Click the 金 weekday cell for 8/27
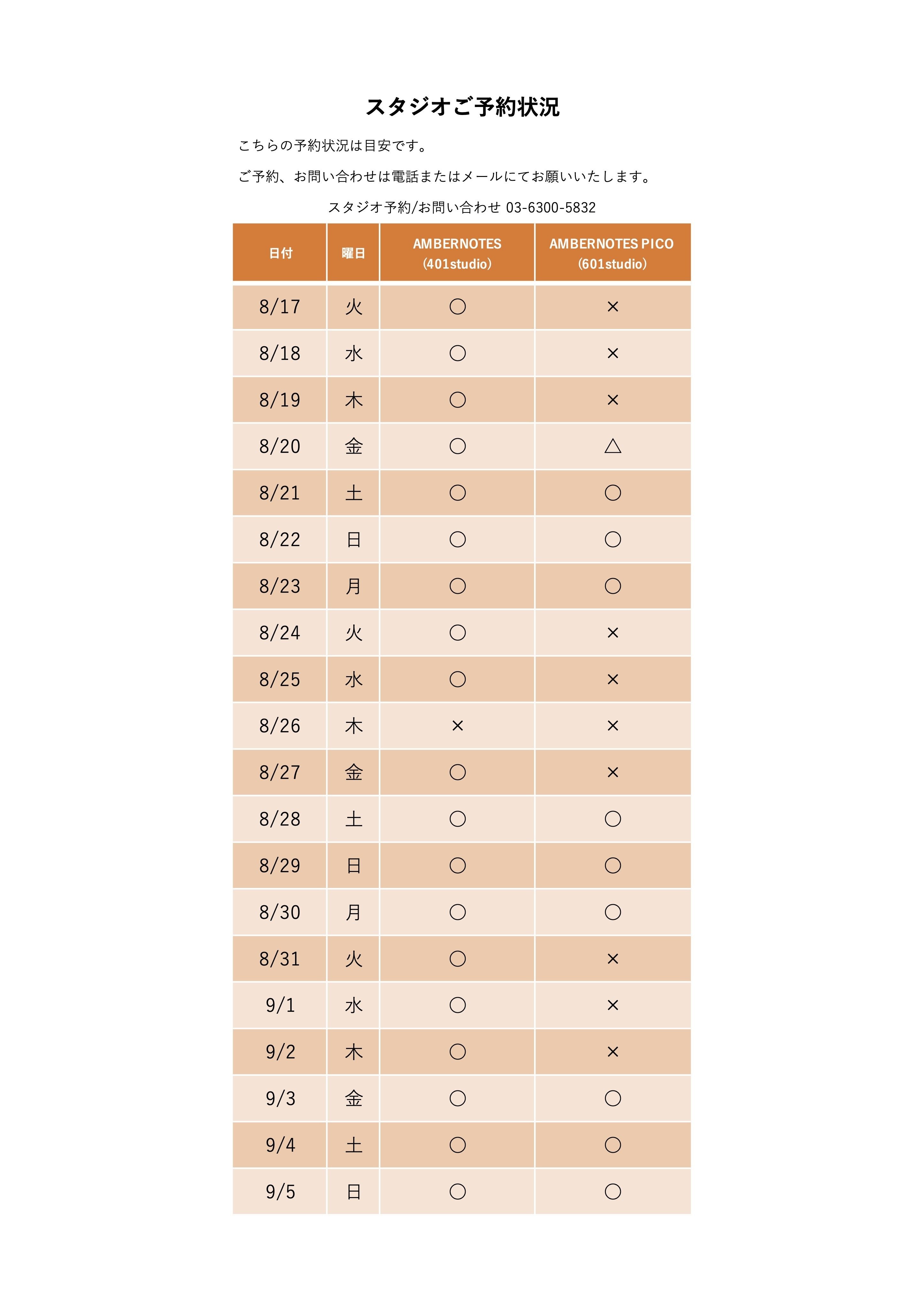Screen dimensions: 924x1307 [353, 772]
